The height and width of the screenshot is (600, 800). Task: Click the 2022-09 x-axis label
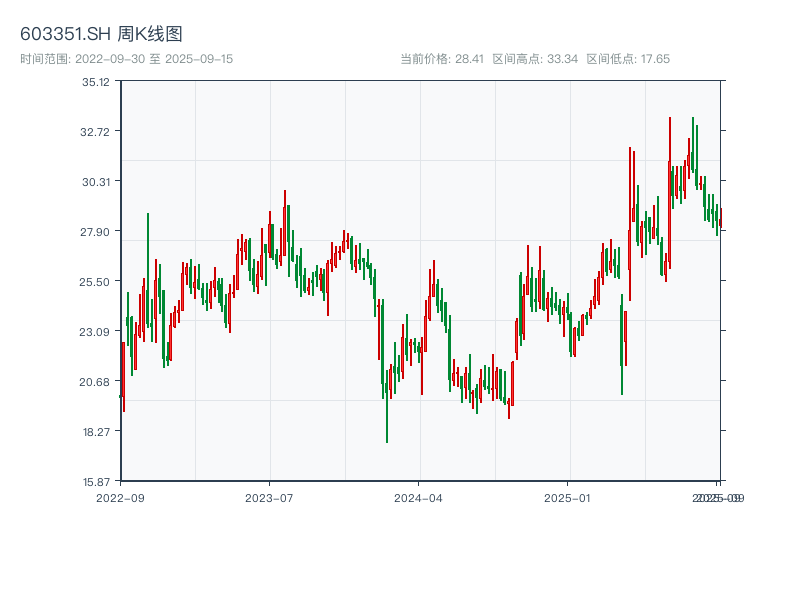tap(120, 498)
